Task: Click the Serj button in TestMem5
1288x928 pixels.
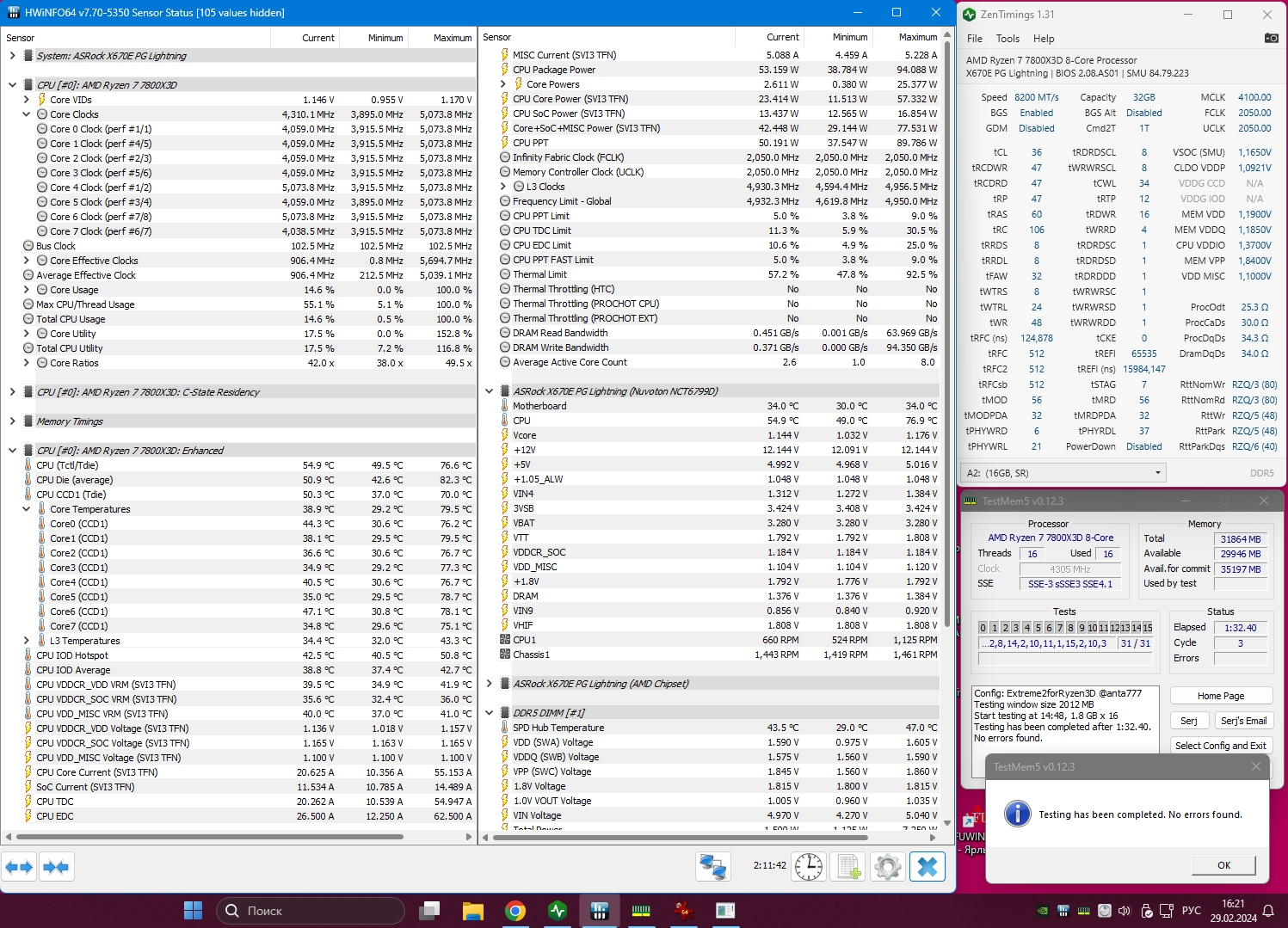Action: [x=1188, y=721]
